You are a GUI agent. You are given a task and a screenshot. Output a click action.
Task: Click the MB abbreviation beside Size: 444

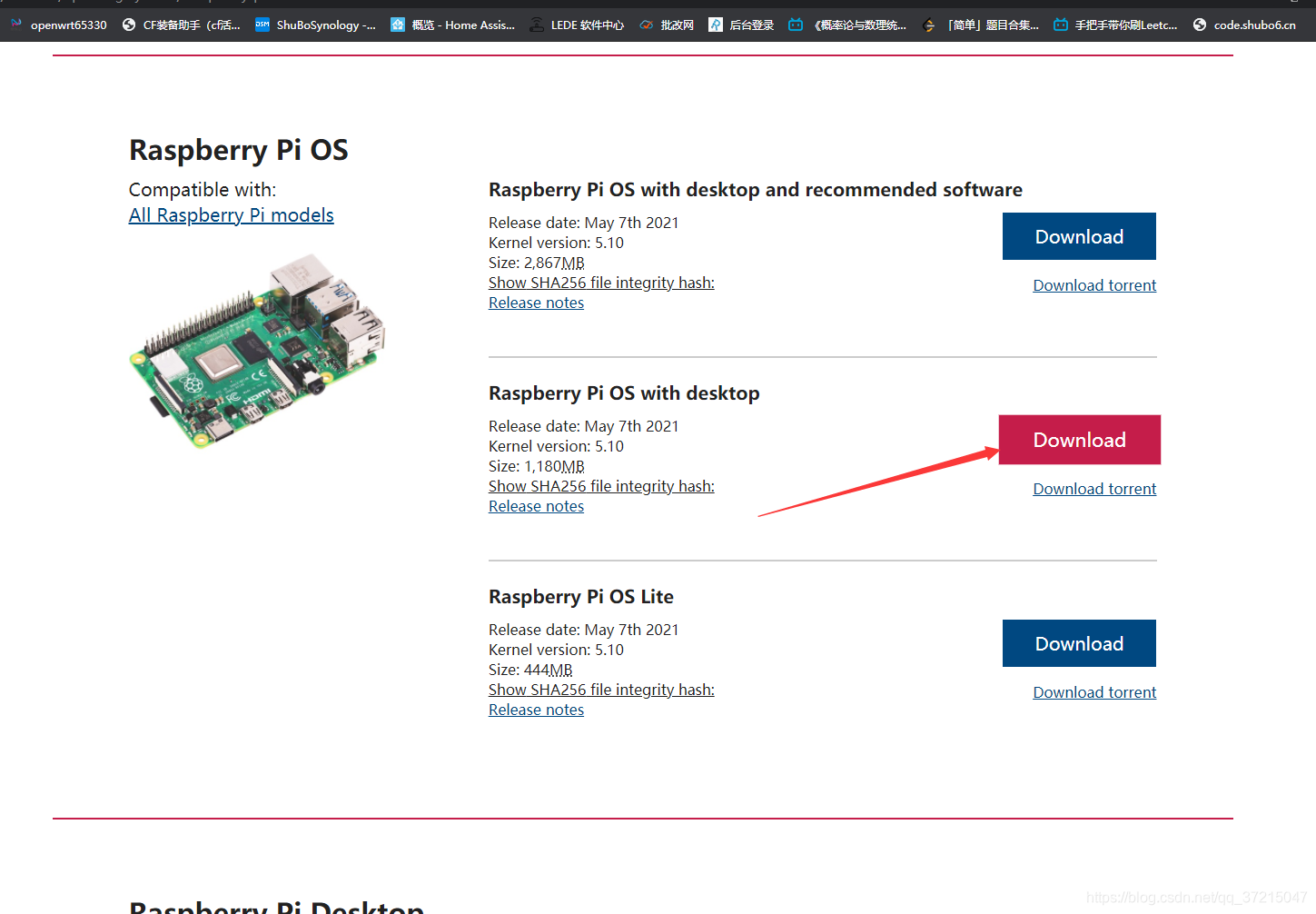561,670
